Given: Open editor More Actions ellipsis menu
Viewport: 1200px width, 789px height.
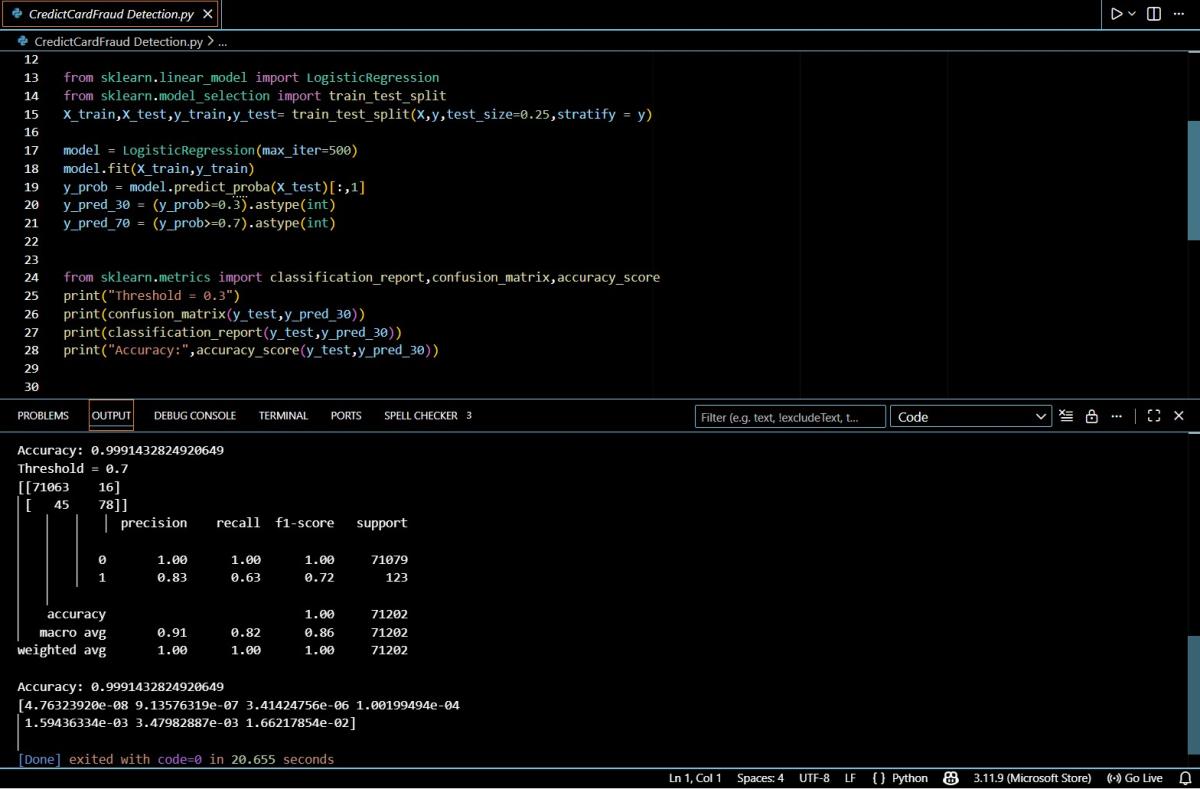Looking at the screenshot, I should pyautogui.click(x=1179, y=14).
